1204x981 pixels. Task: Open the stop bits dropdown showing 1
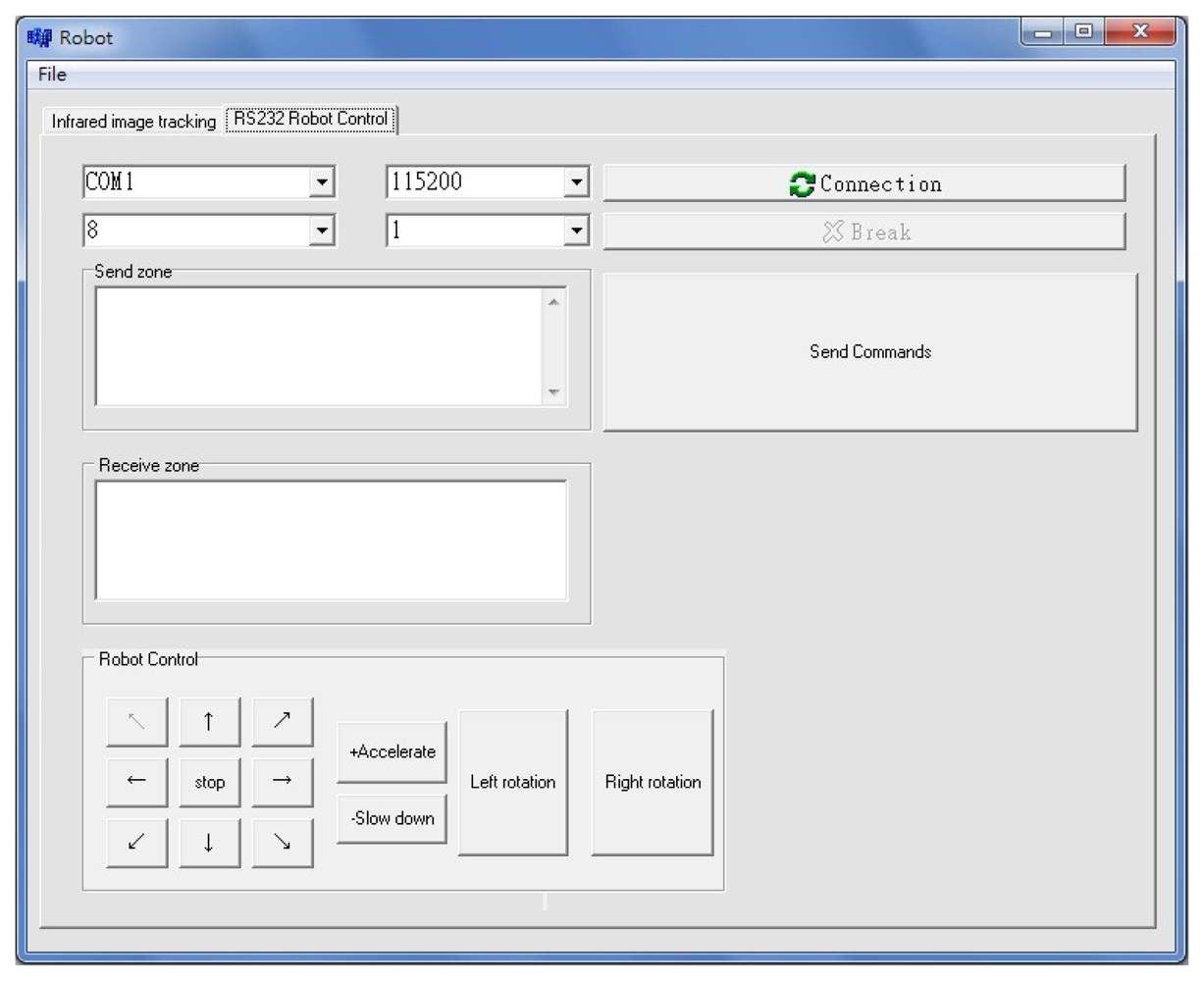click(576, 231)
